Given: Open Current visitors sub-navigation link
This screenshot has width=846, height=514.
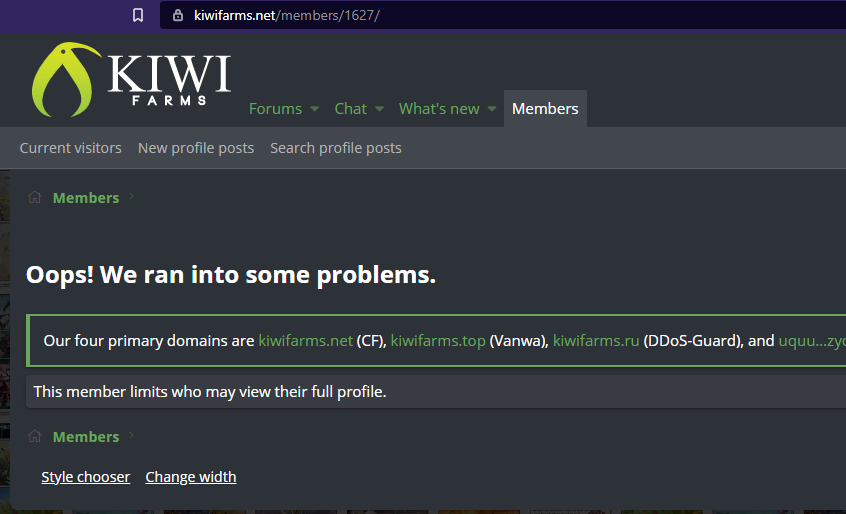Looking at the screenshot, I should (x=71, y=148).
